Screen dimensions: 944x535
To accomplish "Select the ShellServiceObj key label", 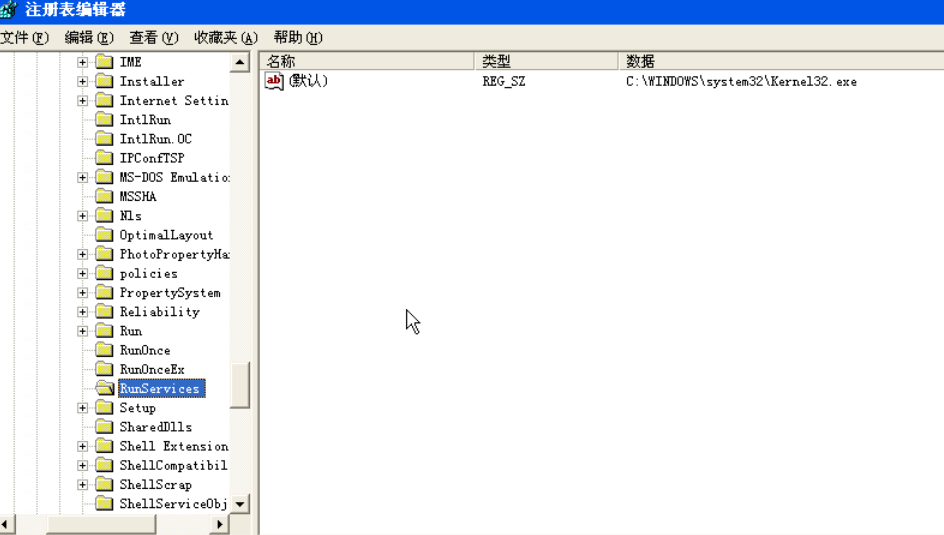I will (173, 504).
